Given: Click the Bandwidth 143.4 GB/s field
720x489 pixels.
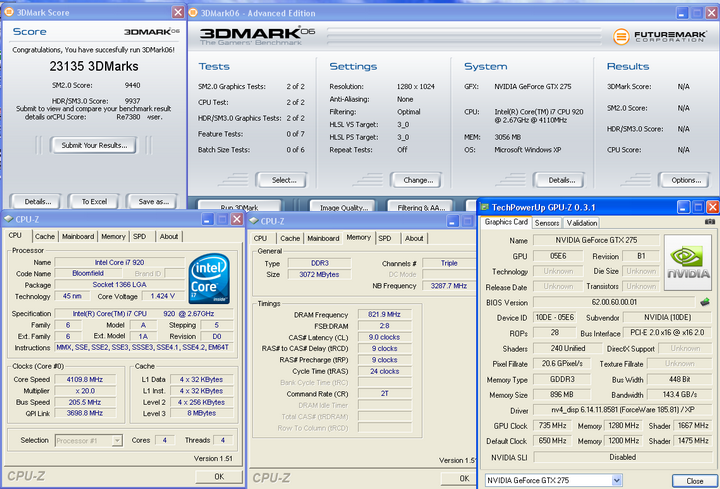Looking at the screenshot, I should click(x=680, y=394).
